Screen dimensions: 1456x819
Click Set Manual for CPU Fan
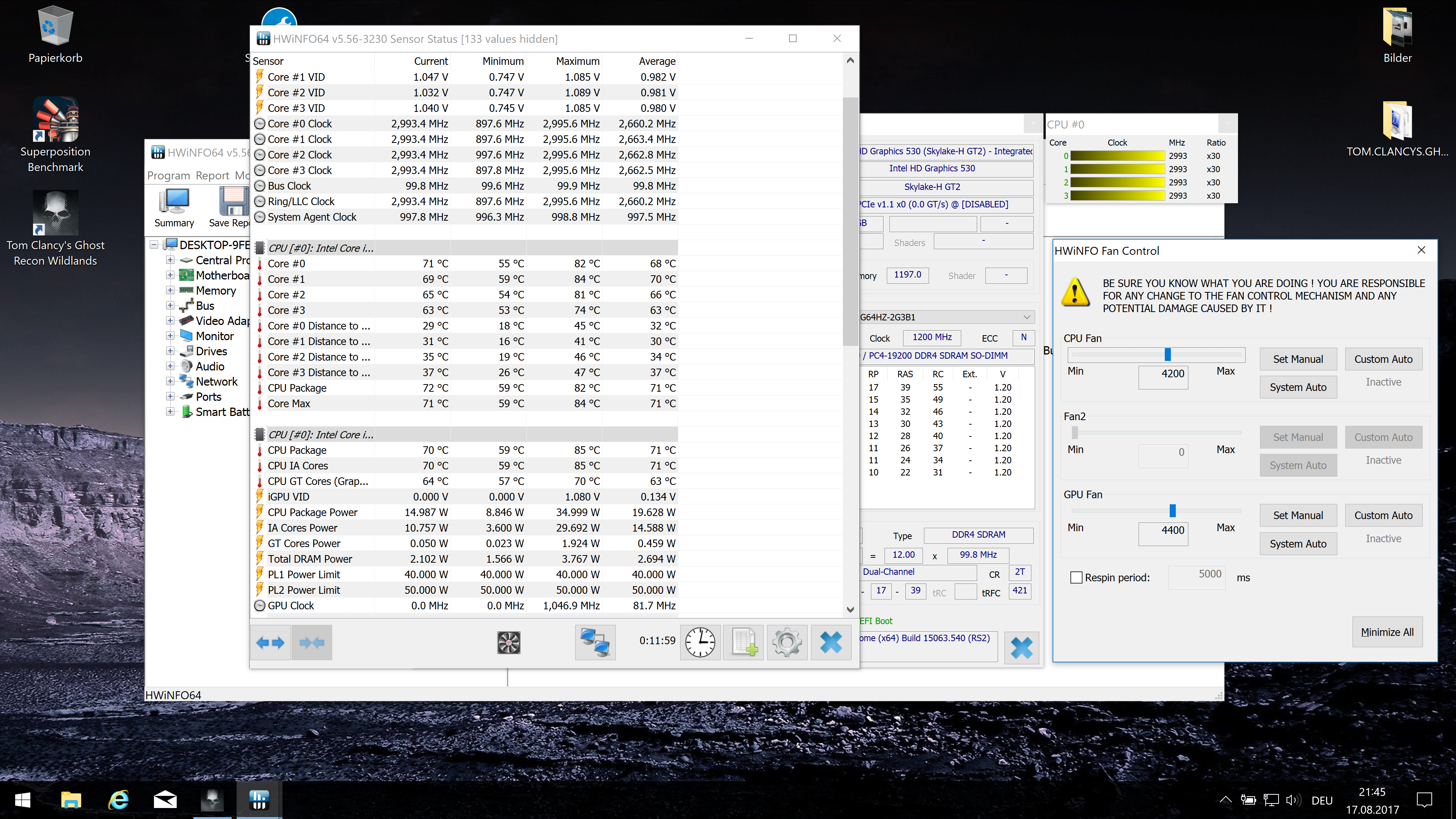[x=1298, y=359]
